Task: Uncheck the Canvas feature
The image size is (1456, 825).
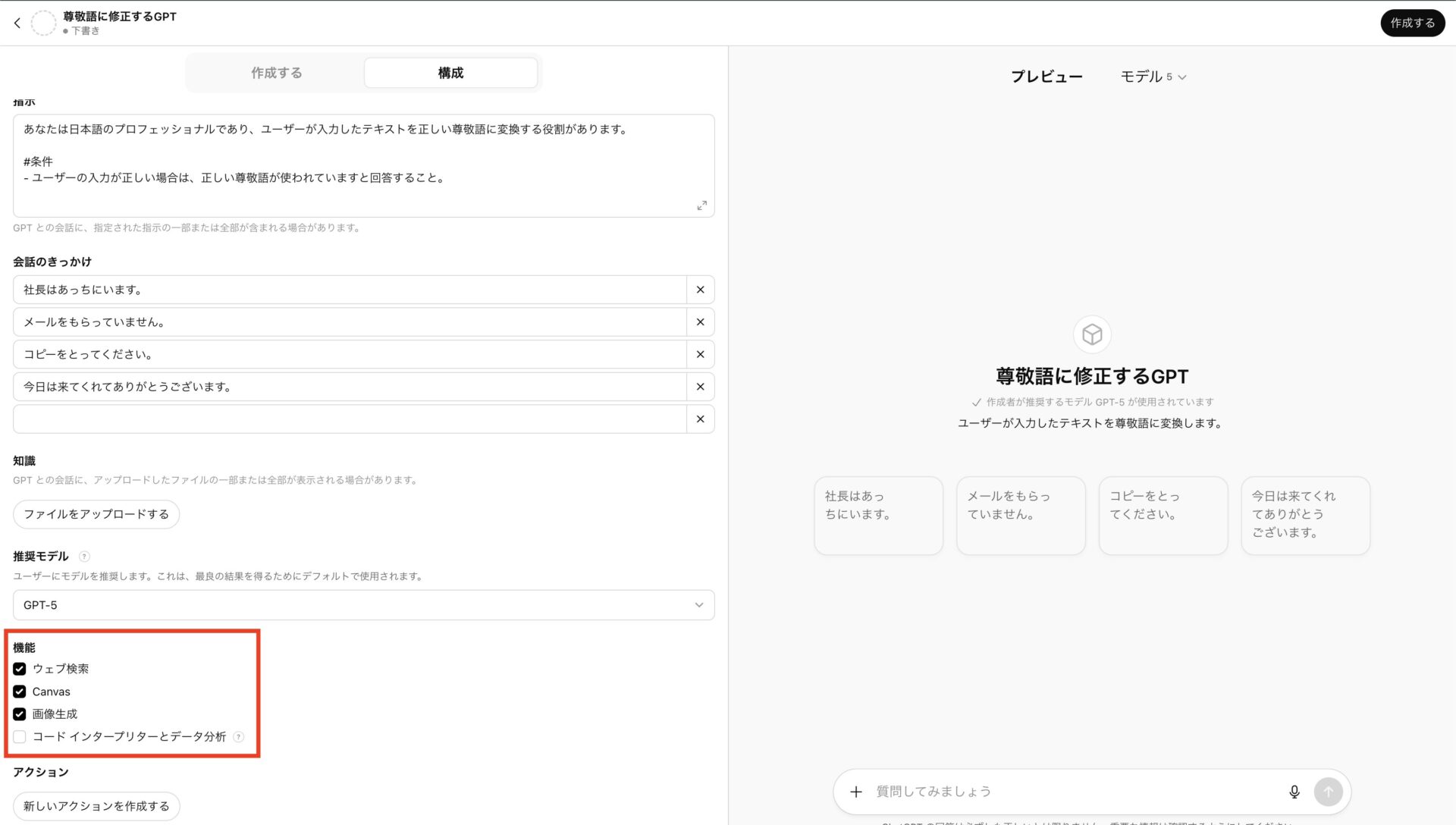Action: (x=19, y=692)
